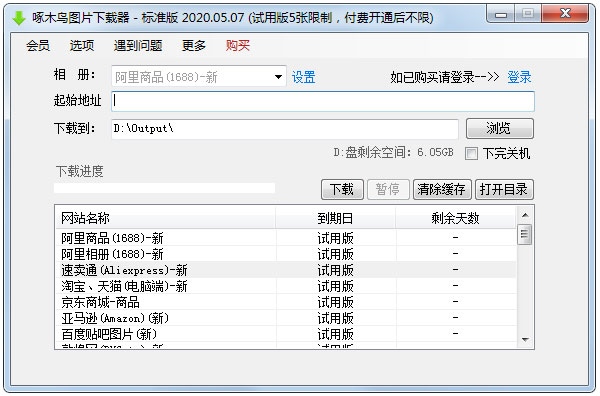Sort by 网站名称 column header
The width and height of the screenshot is (600, 396).
click(165, 218)
